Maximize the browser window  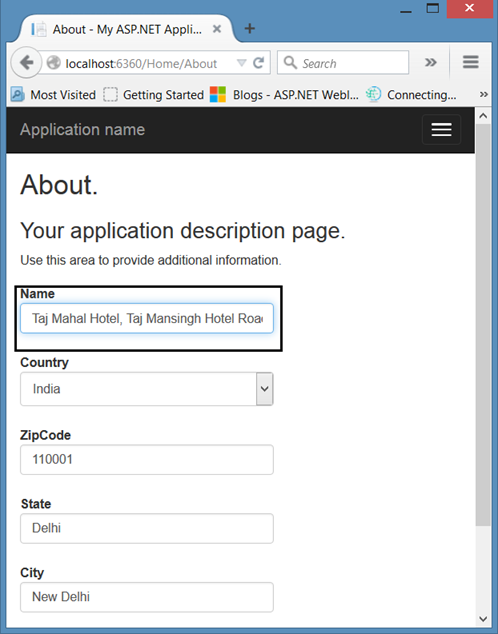coord(433,8)
